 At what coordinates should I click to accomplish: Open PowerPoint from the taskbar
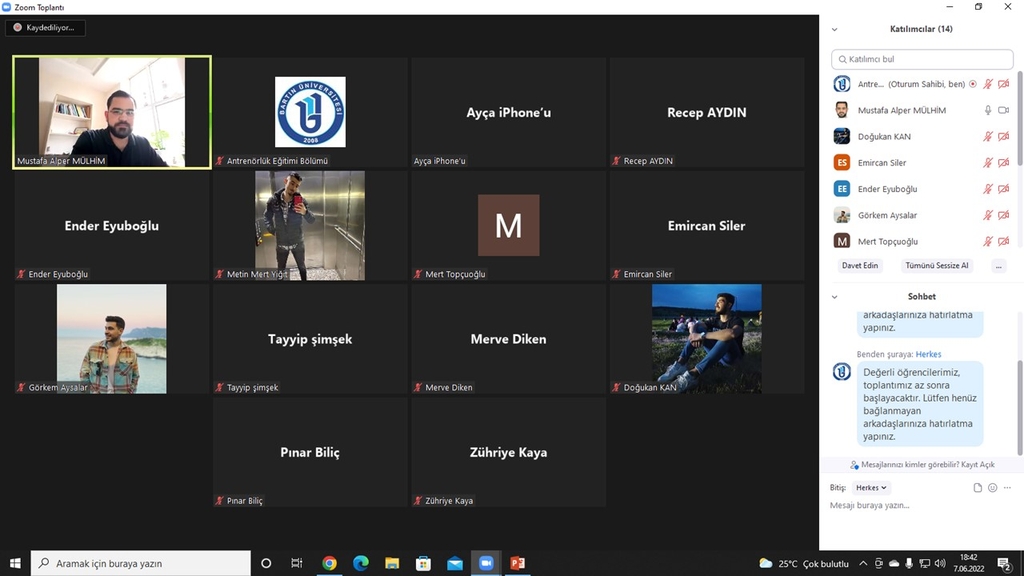[x=517, y=563]
